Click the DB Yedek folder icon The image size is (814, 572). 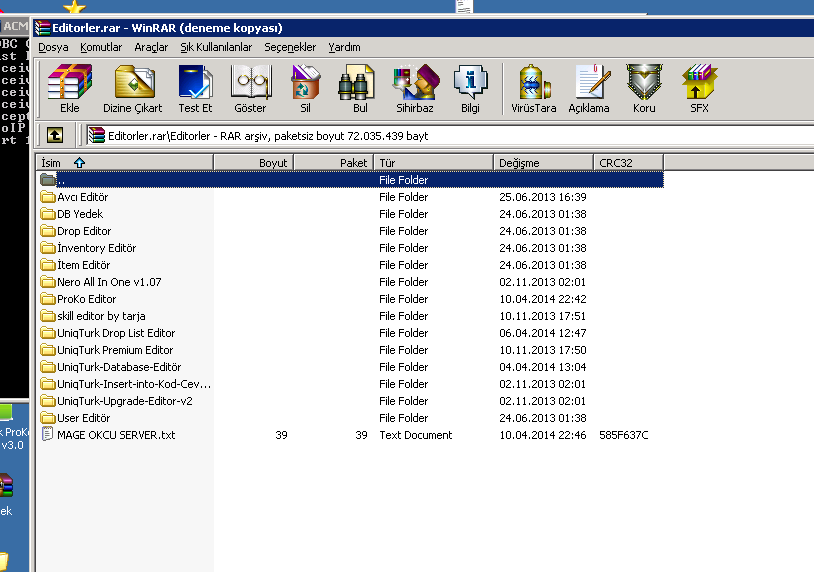(48, 214)
